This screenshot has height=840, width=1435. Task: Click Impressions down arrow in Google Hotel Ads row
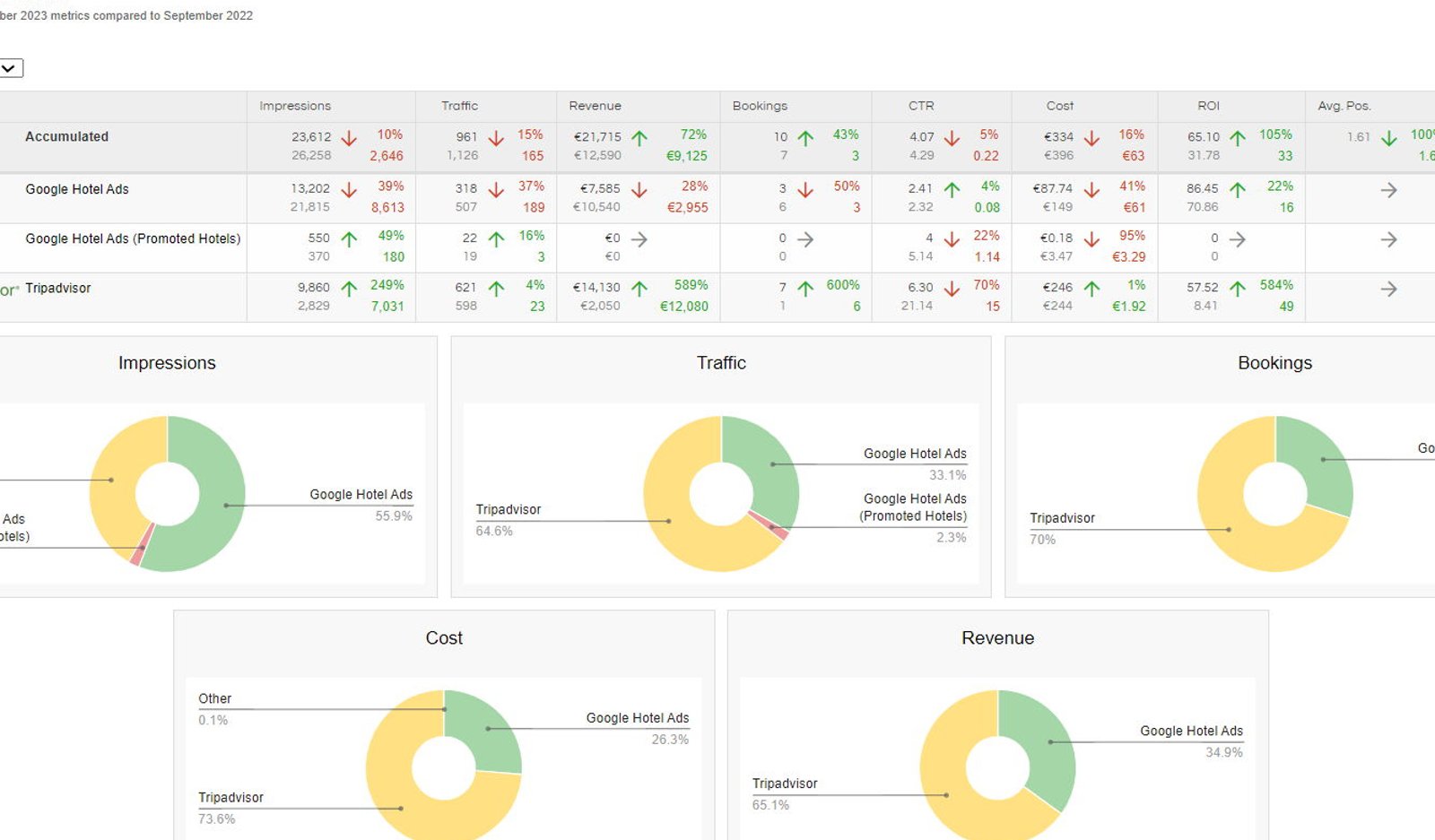(x=349, y=190)
